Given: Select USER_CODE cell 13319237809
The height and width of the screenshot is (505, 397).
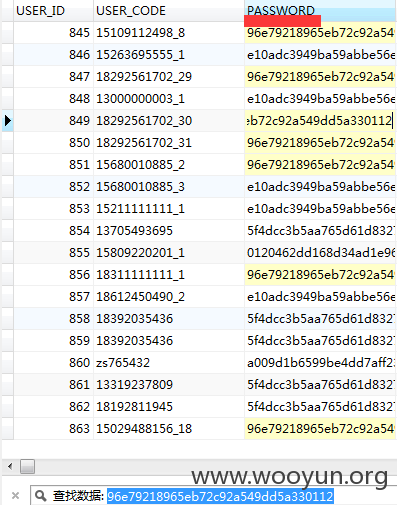Looking at the screenshot, I should tap(169, 385).
